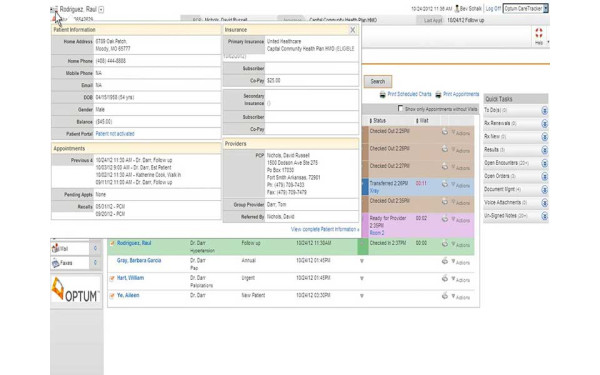
Task: Check Show only Appointments without Visits
Action: click(400, 109)
